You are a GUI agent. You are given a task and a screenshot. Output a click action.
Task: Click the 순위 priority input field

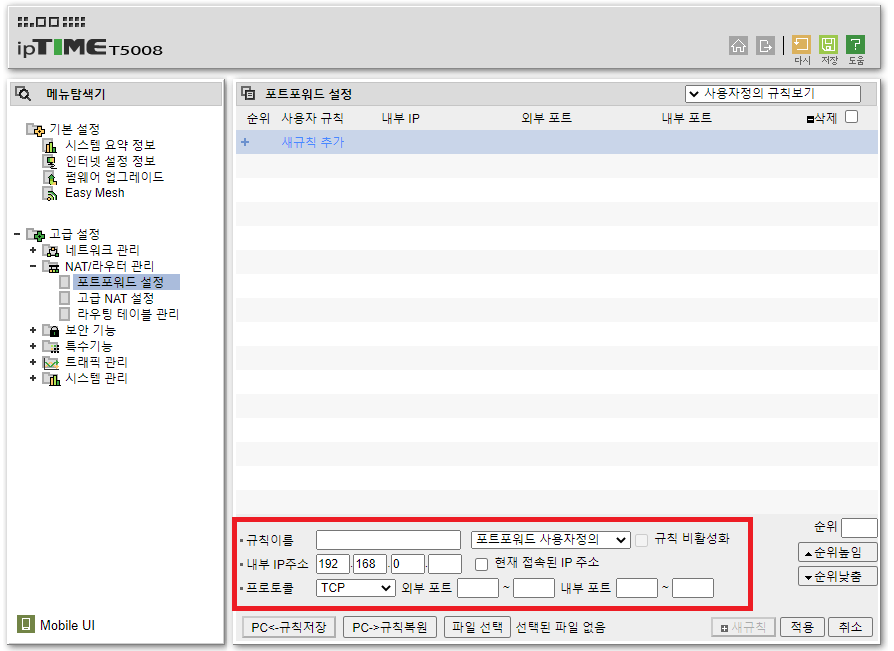pos(859,528)
